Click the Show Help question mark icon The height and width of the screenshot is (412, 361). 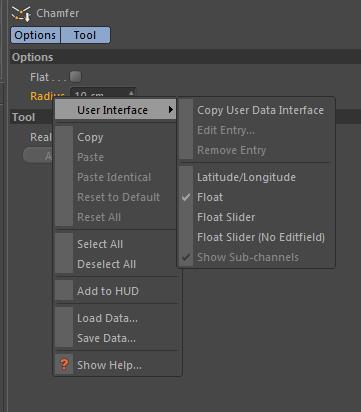(x=64, y=364)
